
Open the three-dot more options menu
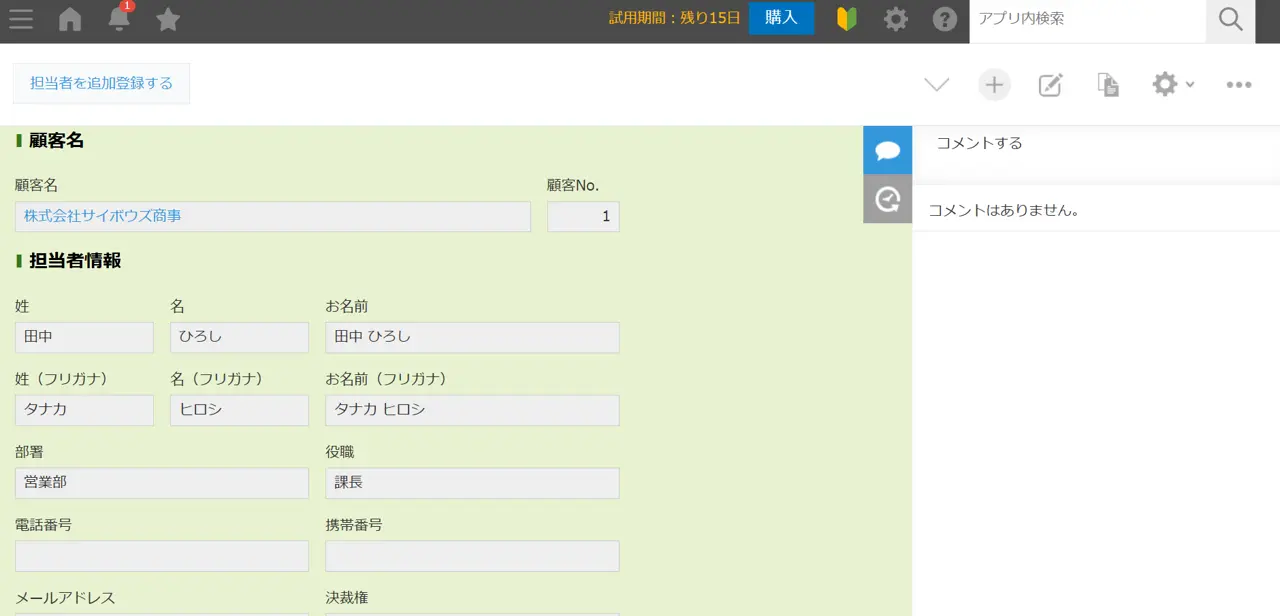point(1239,85)
